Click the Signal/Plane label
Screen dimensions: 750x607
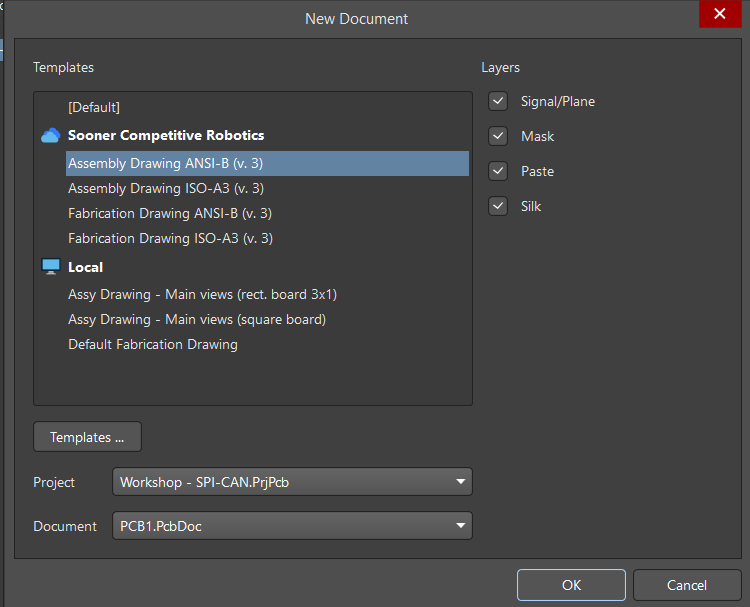(x=558, y=101)
